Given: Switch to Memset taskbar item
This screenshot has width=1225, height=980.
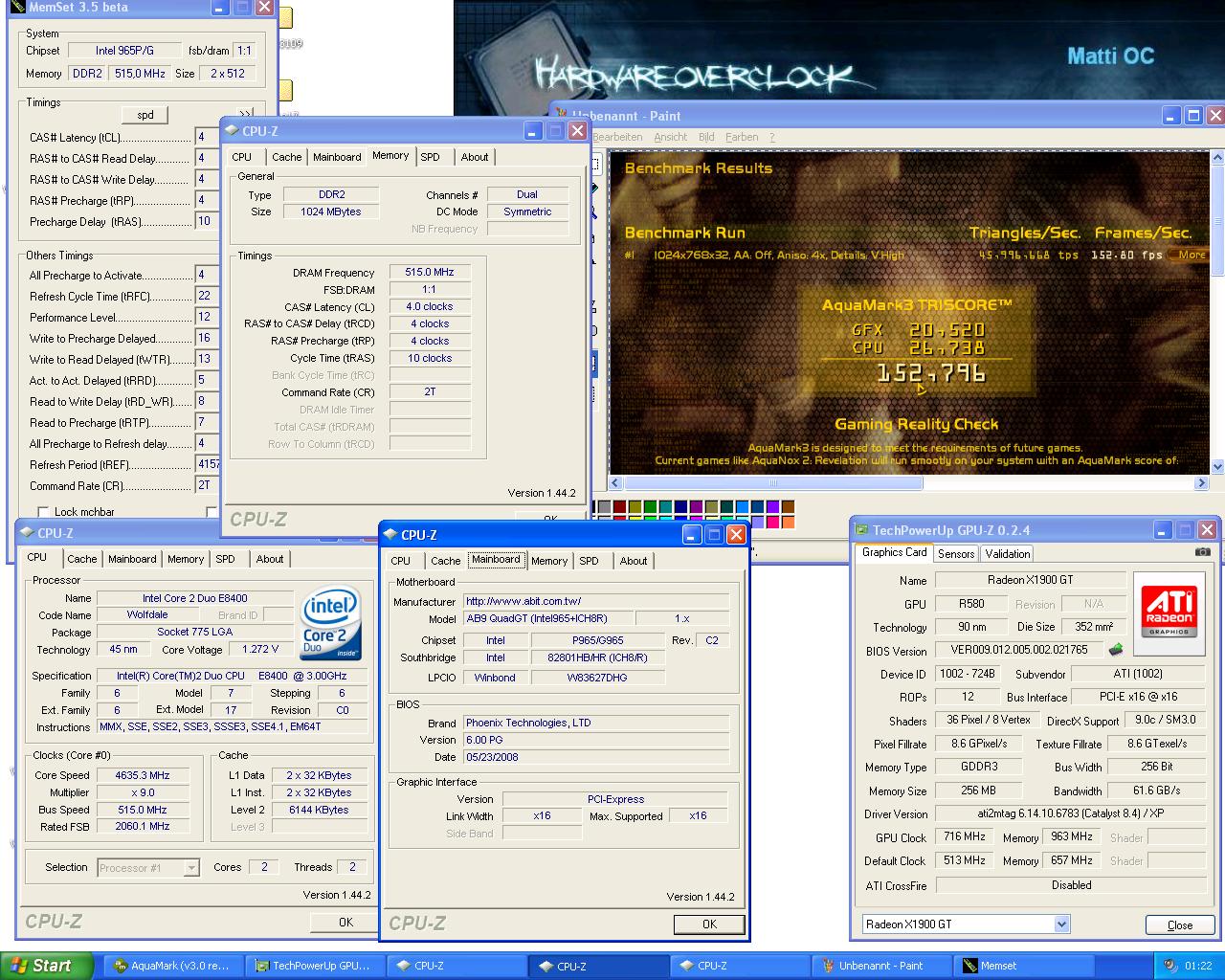Looking at the screenshot, I should [x=1023, y=966].
